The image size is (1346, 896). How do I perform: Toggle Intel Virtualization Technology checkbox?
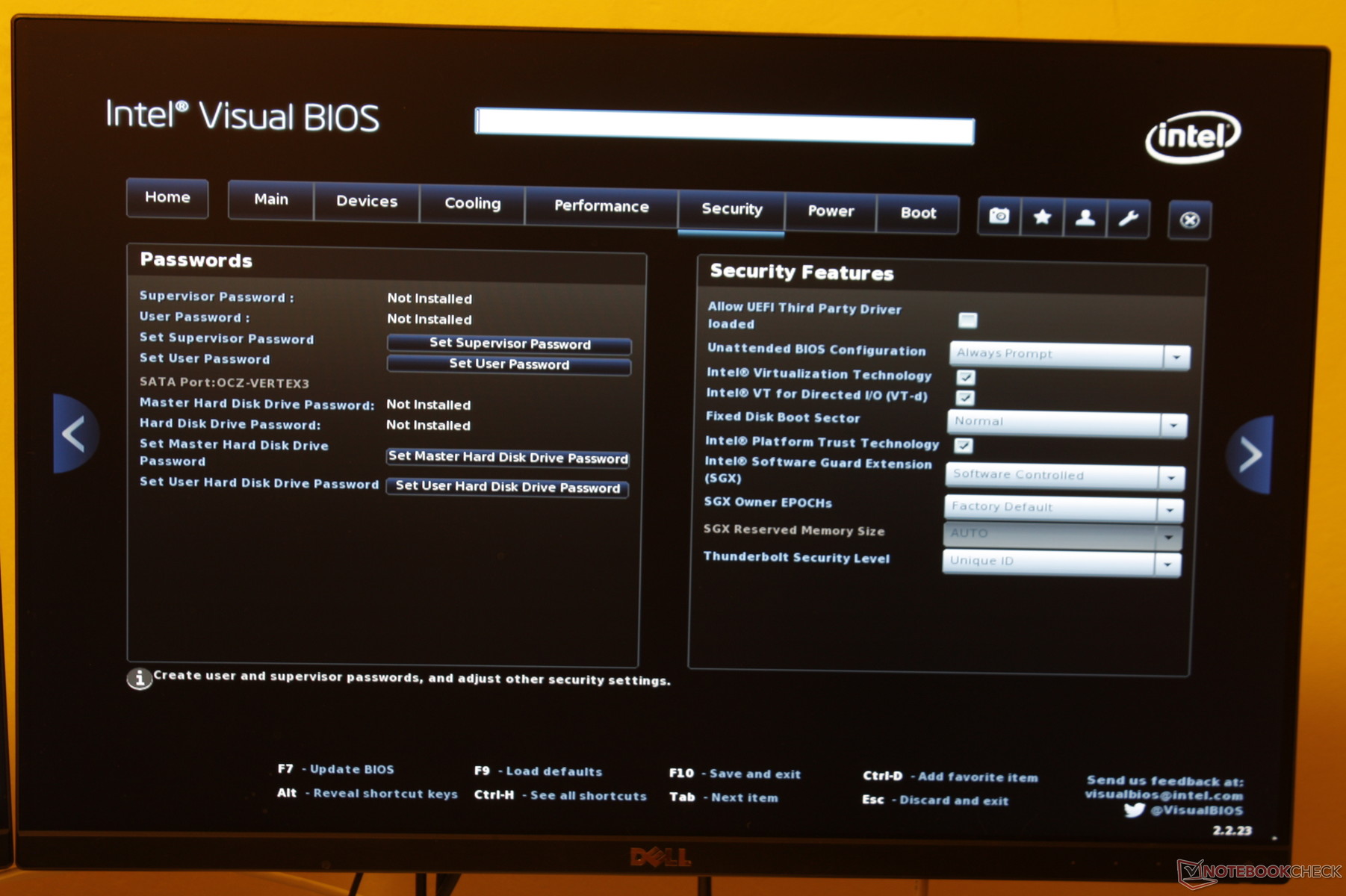965,377
